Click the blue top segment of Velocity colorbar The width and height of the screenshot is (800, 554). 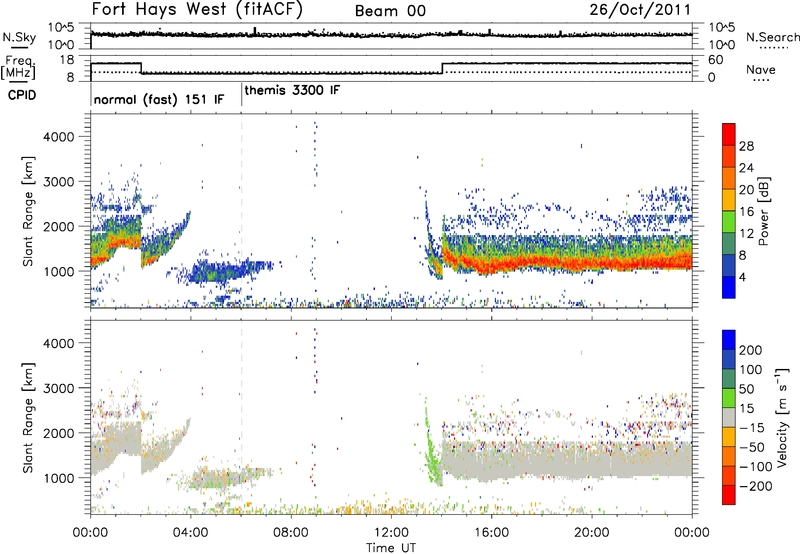coord(729,340)
